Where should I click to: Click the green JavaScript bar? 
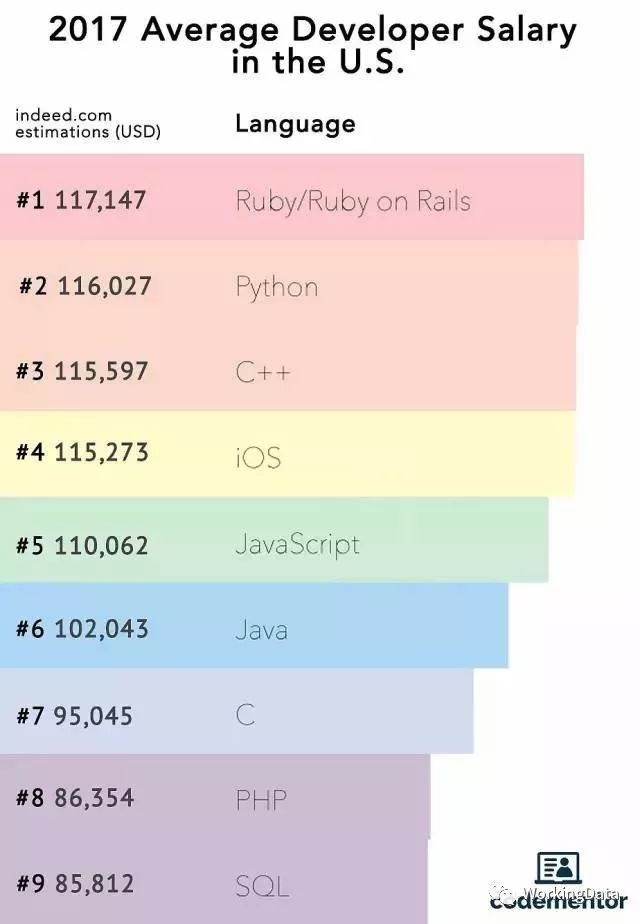(274, 540)
